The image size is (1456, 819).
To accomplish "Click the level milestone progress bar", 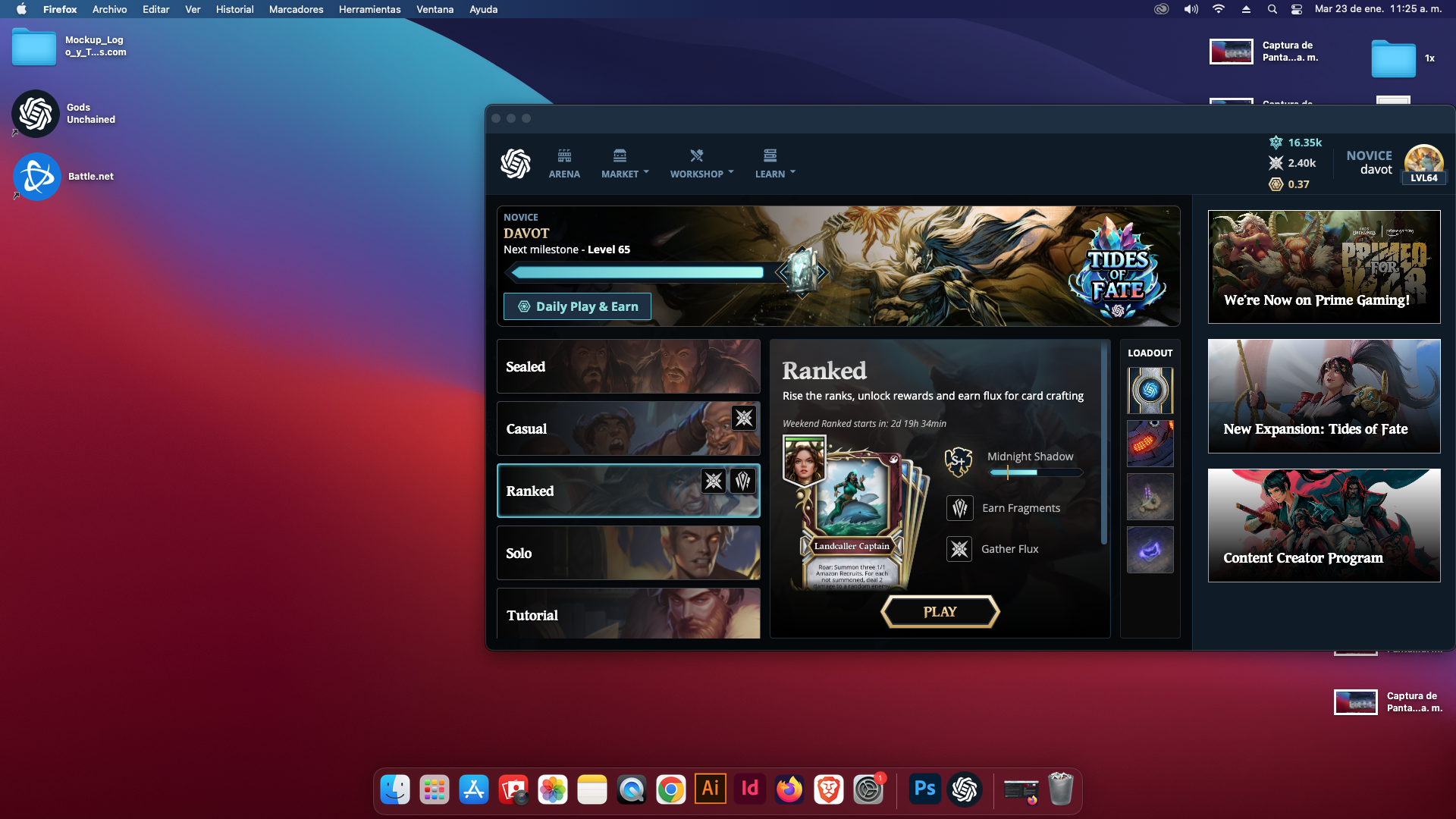I will click(638, 272).
